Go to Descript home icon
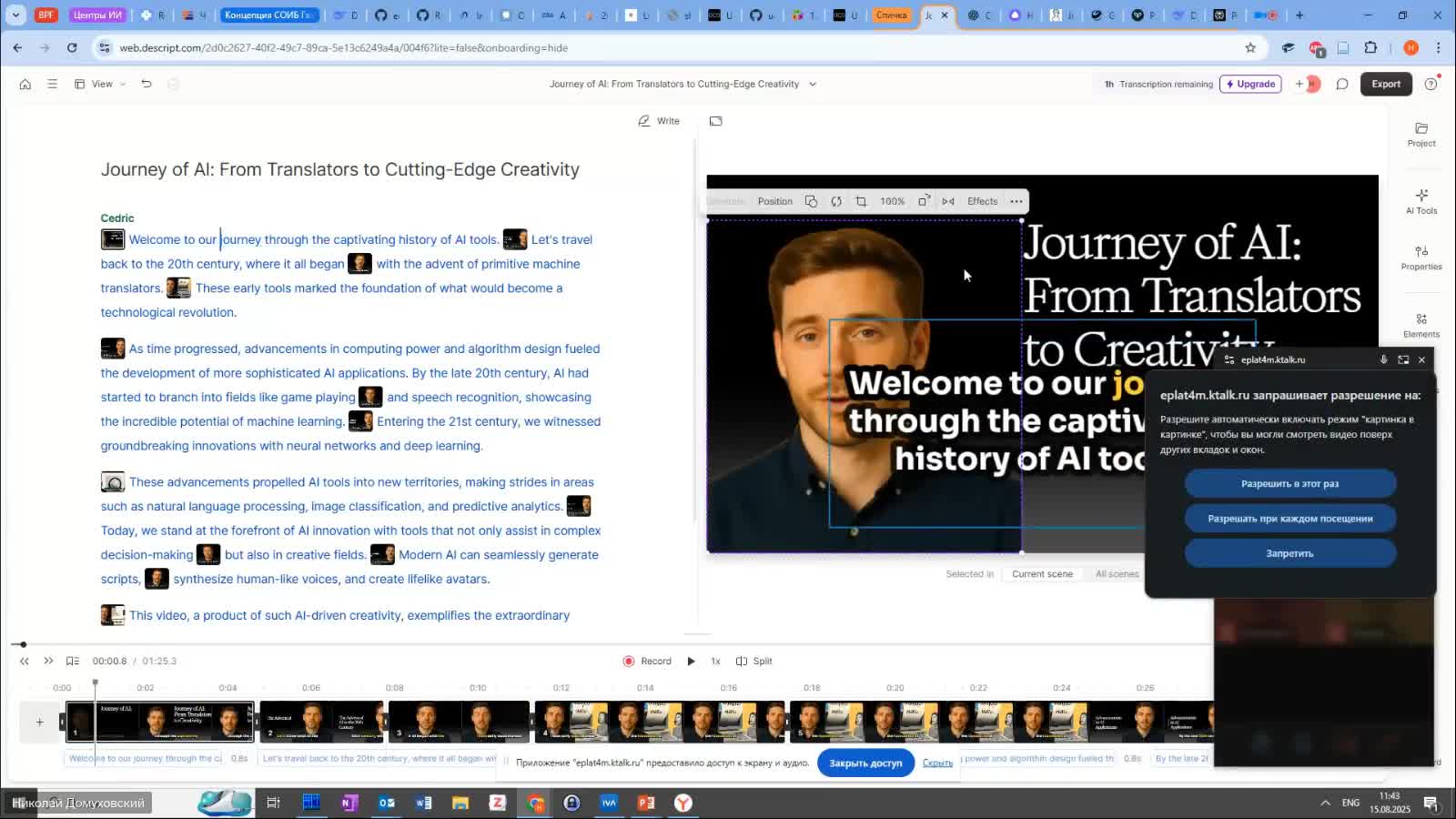Image resolution: width=1456 pixels, height=819 pixels. click(x=25, y=84)
